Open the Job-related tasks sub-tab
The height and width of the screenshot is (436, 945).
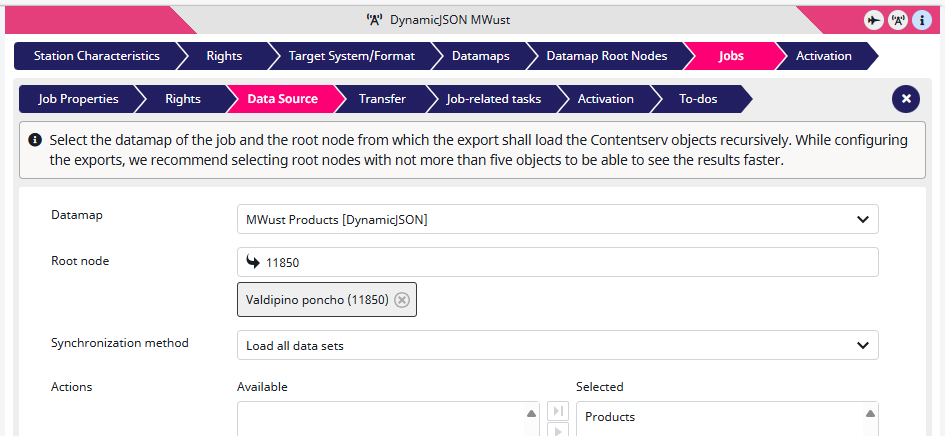pyautogui.click(x=493, y=99)
